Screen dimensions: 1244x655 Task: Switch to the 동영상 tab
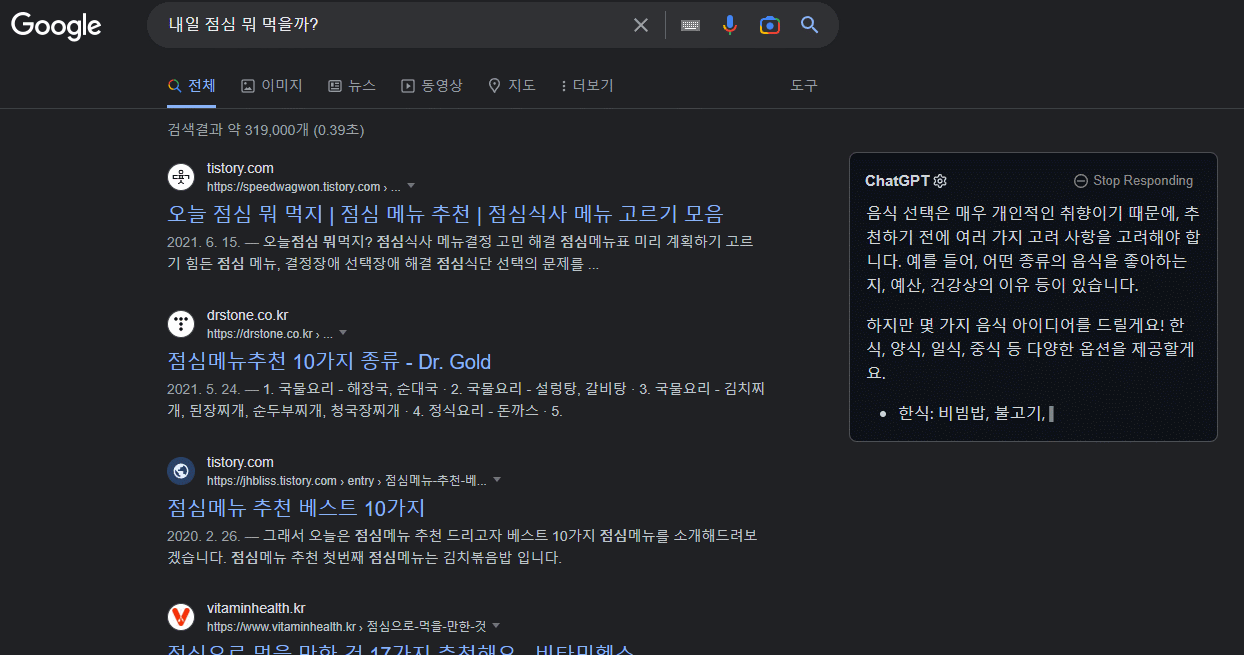431,86
